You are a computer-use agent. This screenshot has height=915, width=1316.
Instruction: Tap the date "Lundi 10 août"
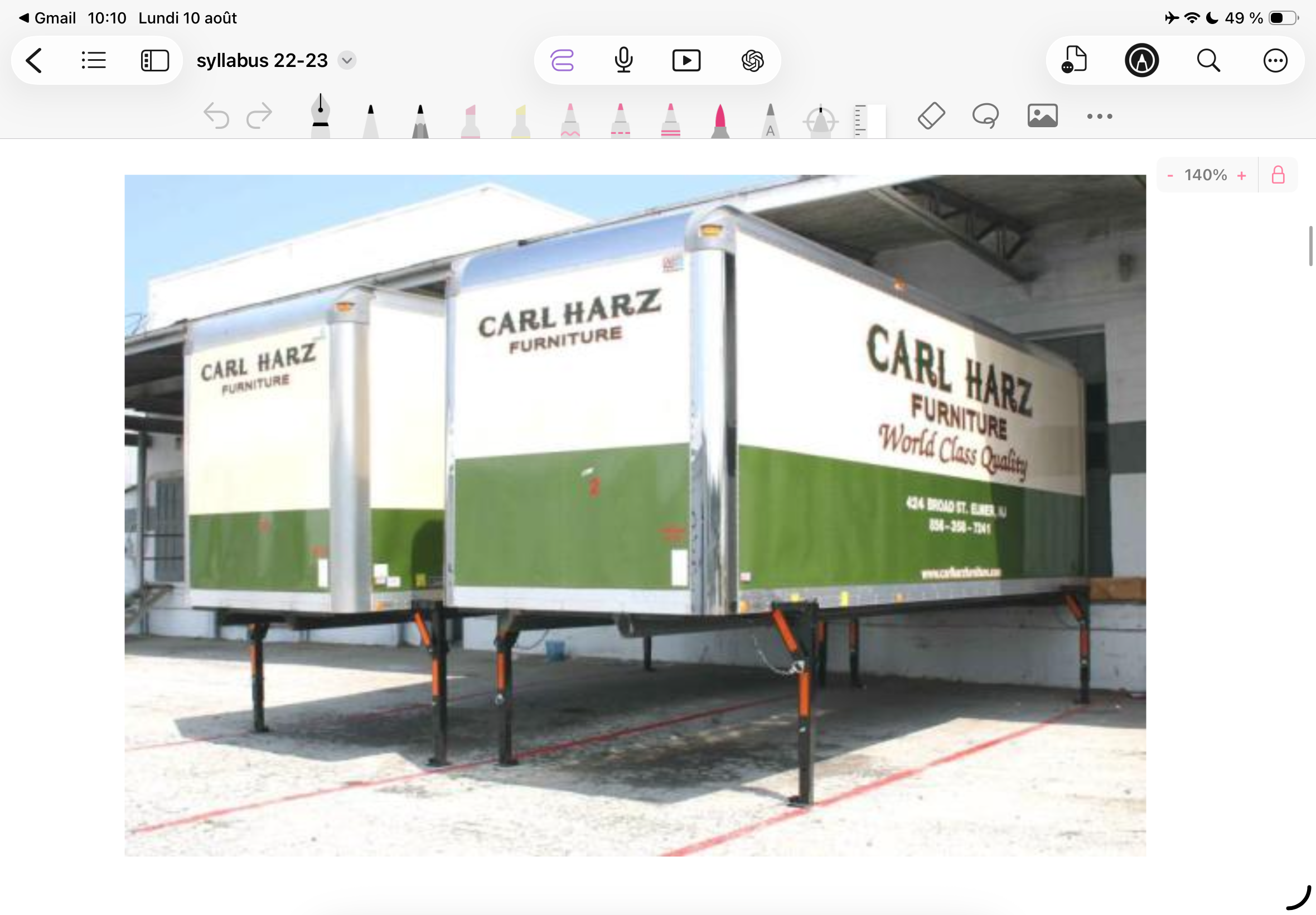coord(187,18)
